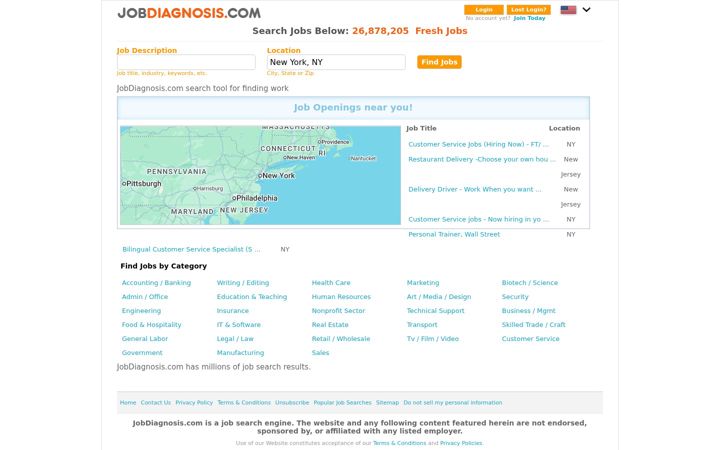Select the Accounting / Banking category
This screenshot has height=450, width=720.
click(156, 283)
